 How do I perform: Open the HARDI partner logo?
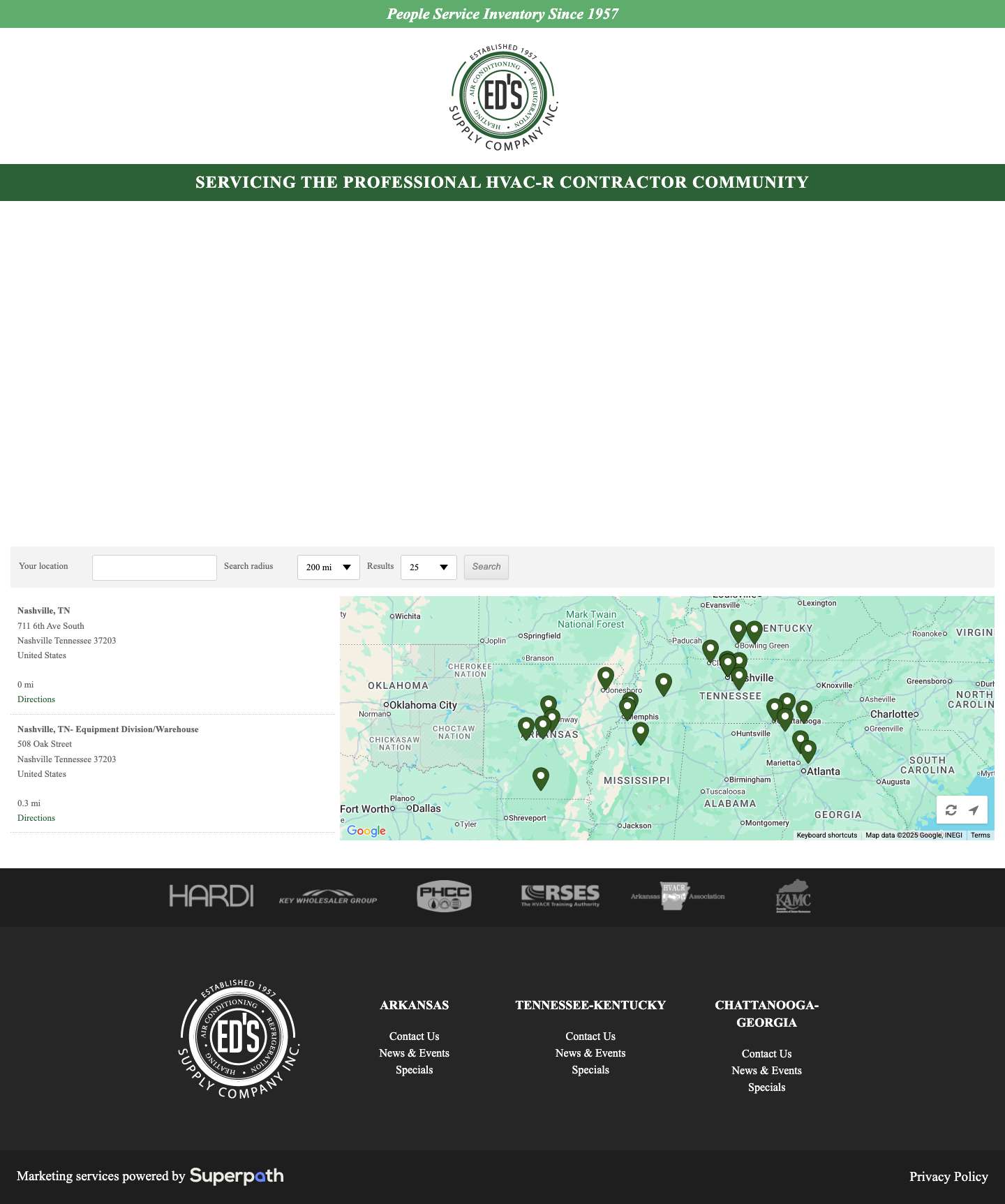pyautogui.click(x=211, y=896)
